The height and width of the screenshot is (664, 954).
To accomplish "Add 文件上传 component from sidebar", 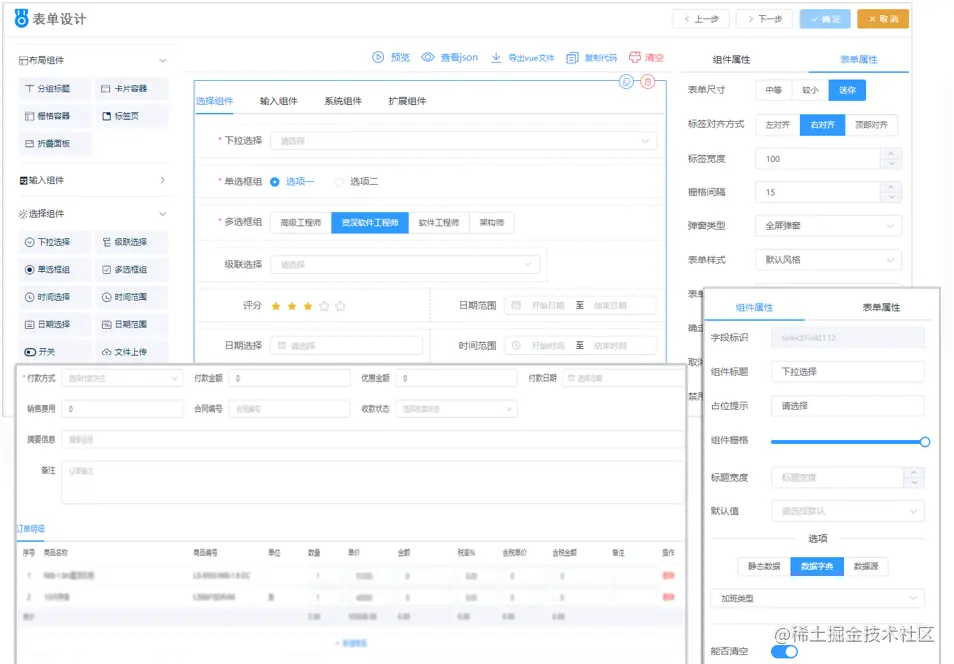I will 131,352.
